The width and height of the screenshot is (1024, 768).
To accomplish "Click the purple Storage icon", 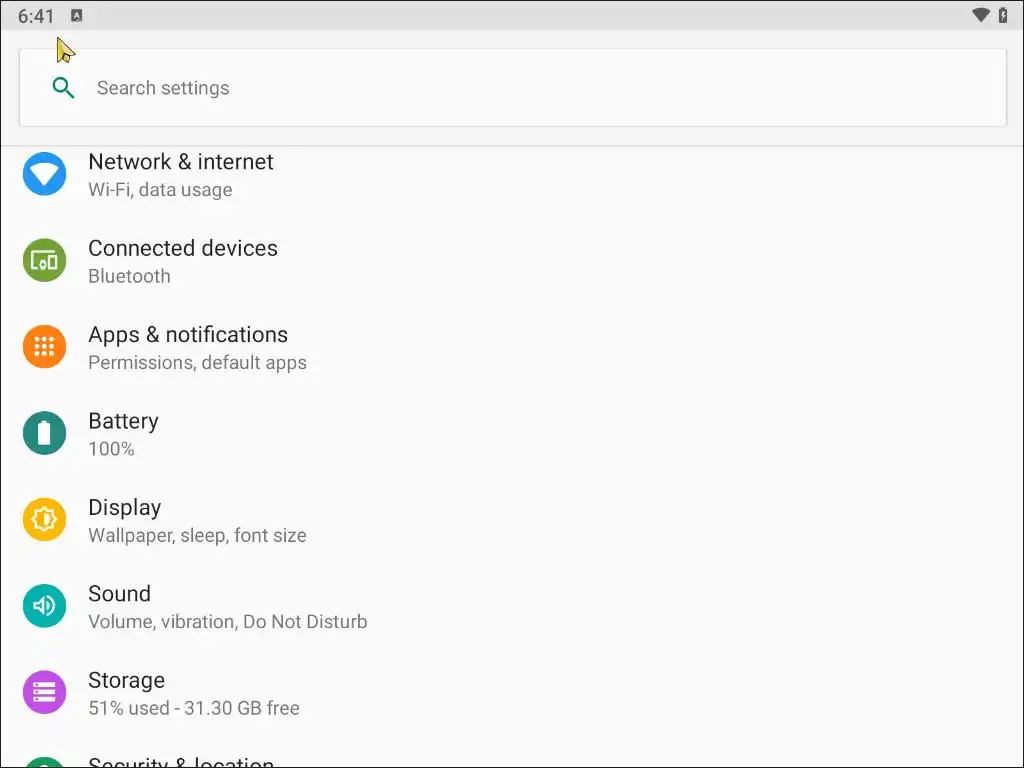I will pos(45,692).
